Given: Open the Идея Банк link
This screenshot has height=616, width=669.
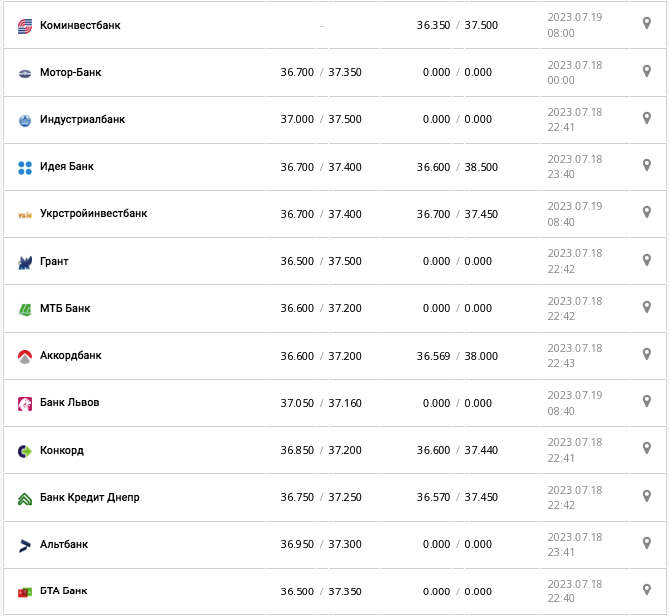Looking at the screenshot, I should coord(67,166).
